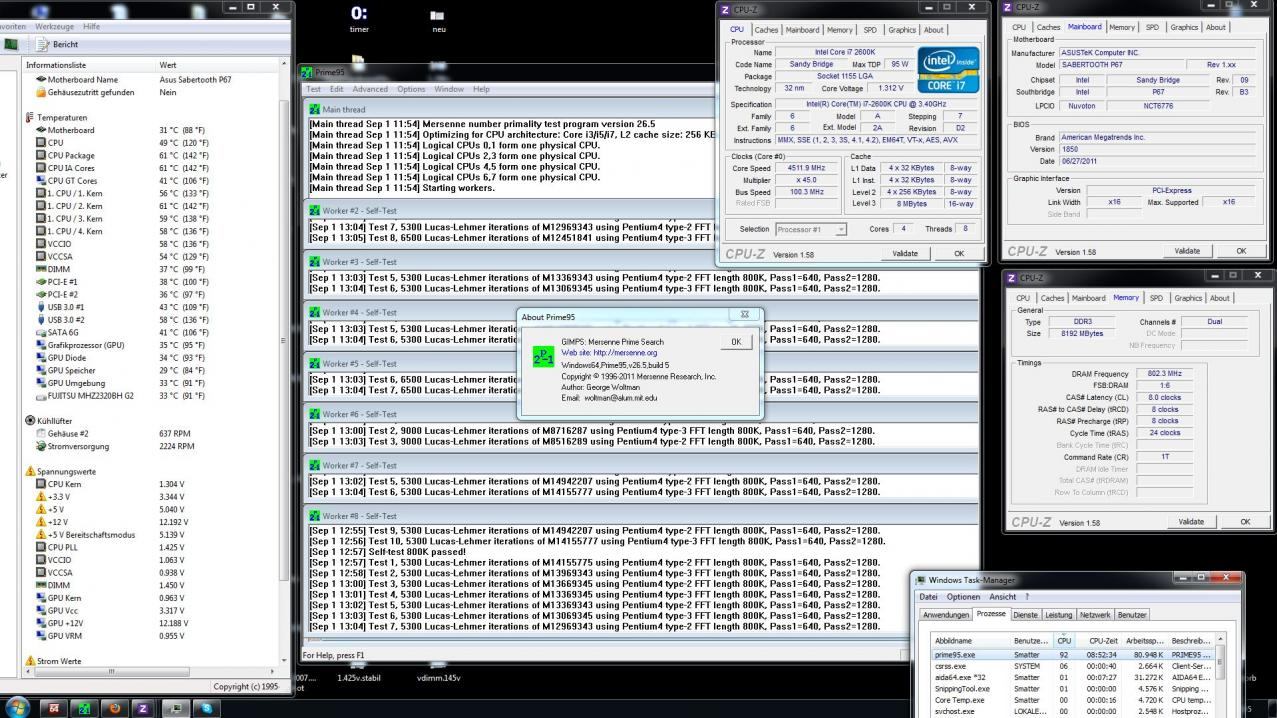Click the Strom Werte warning icon
The width and height of the screenshot is (1277, 718).
click(29, 661)
